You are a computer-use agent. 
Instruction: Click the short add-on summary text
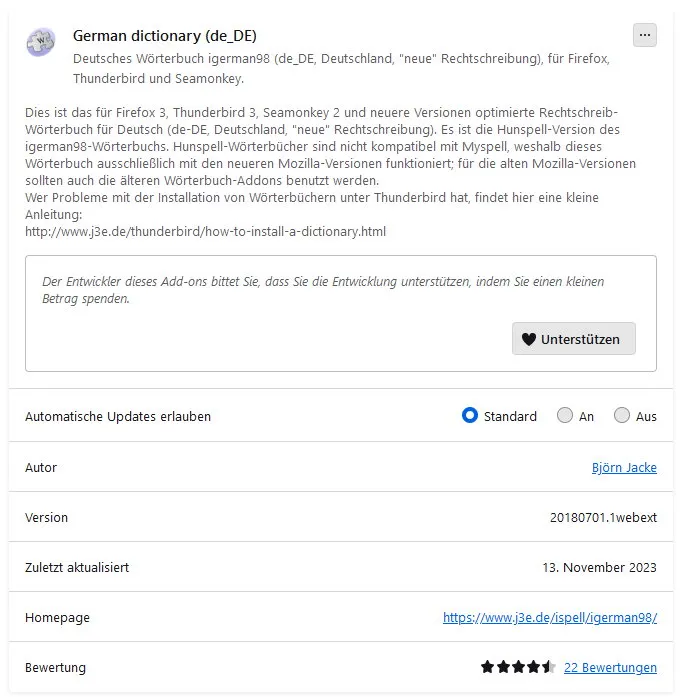(x=341, y=68)
